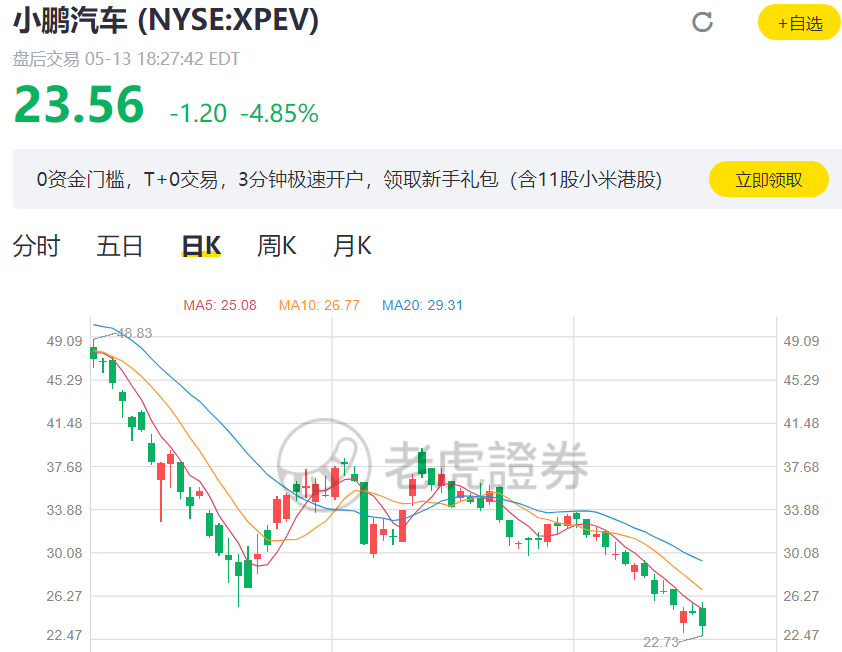Screen dimensions: 842x652
Task: Open the 月K monthly chart tab
Action: click(352, 246)
